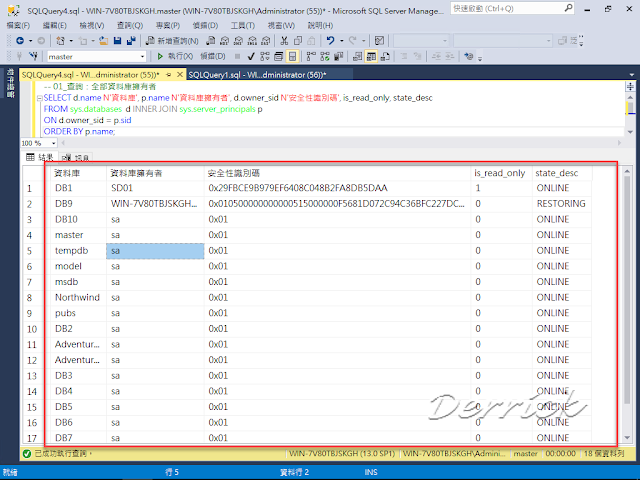Open the 檔案(F) menu
Viewport: 640px width, 480px height.
(18, 25)
